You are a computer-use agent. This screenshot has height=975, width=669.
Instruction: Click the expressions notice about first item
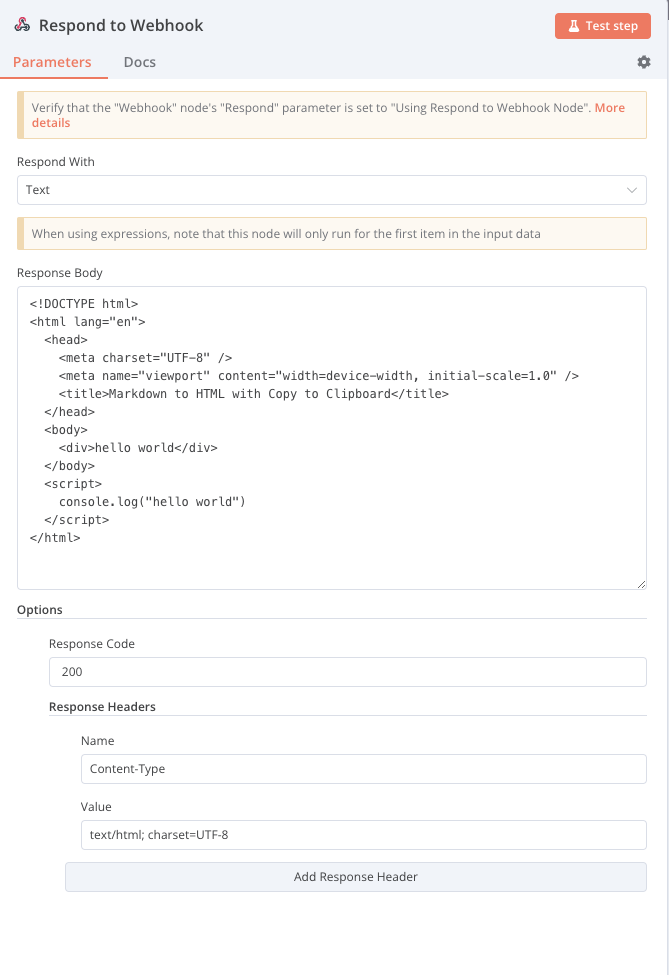(x=331, y=234)
